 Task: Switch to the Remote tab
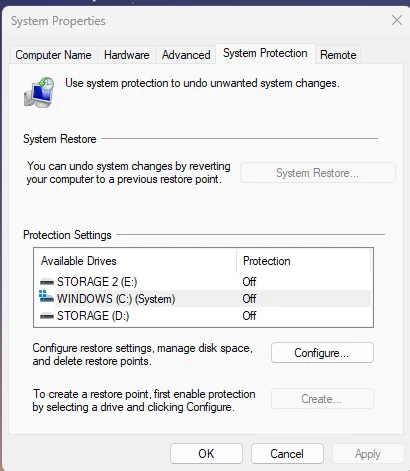338,55
